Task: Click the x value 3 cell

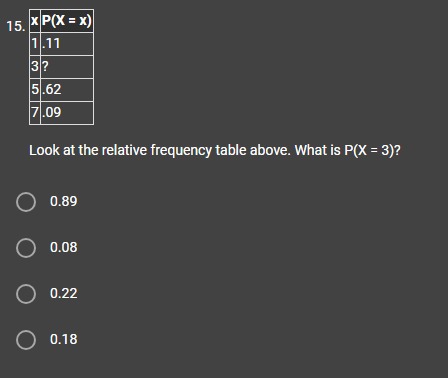Action: [x=35, y=67]
